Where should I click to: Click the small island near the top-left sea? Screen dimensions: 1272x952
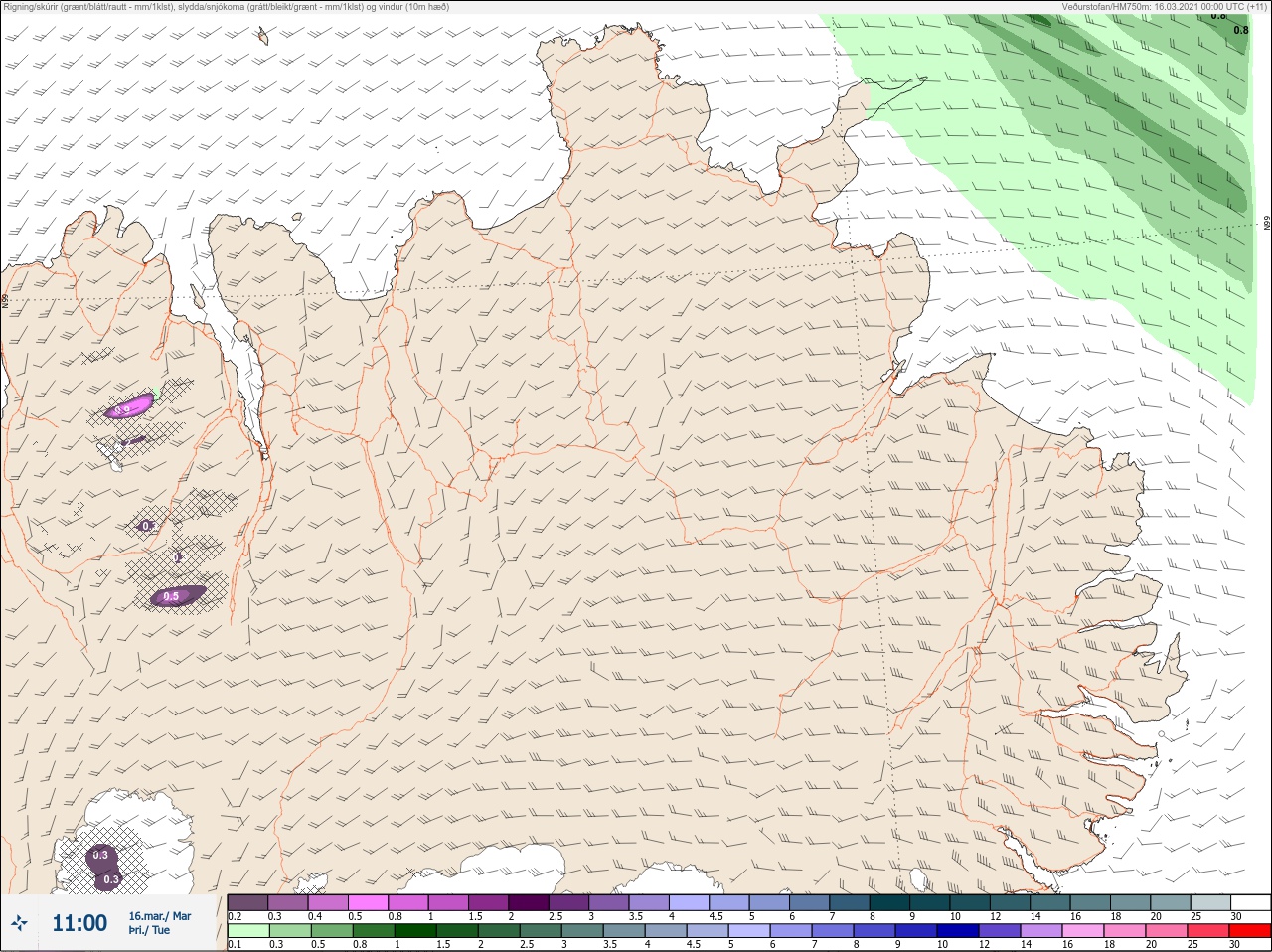263,37
